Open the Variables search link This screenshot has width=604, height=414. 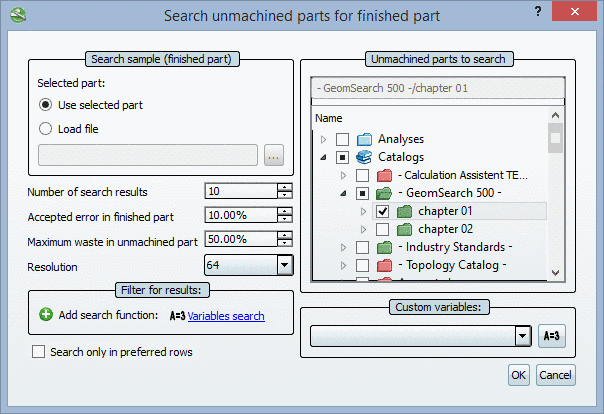pos(226,316)
